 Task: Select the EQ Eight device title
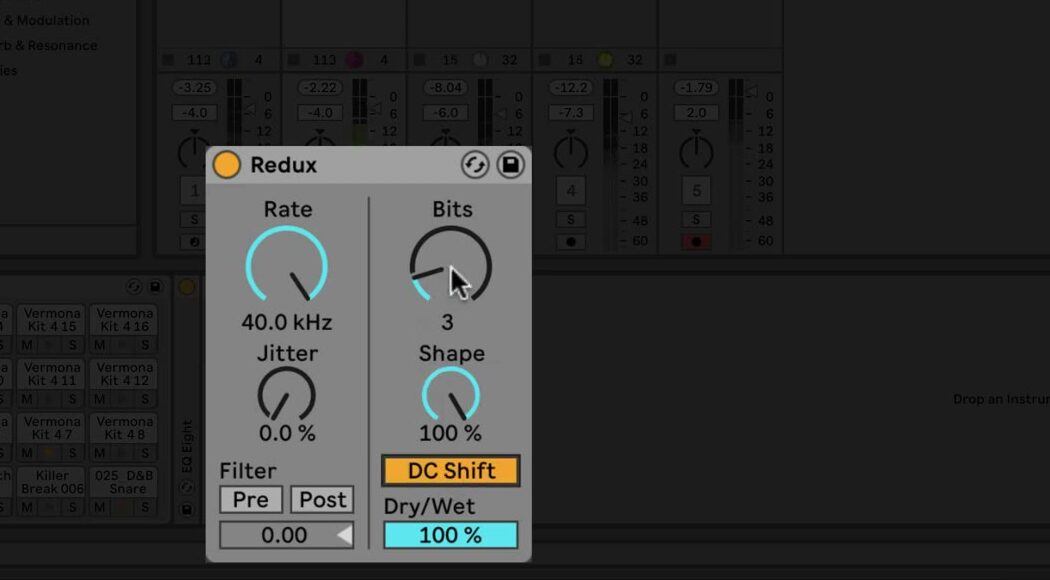[x=187, y=446]
